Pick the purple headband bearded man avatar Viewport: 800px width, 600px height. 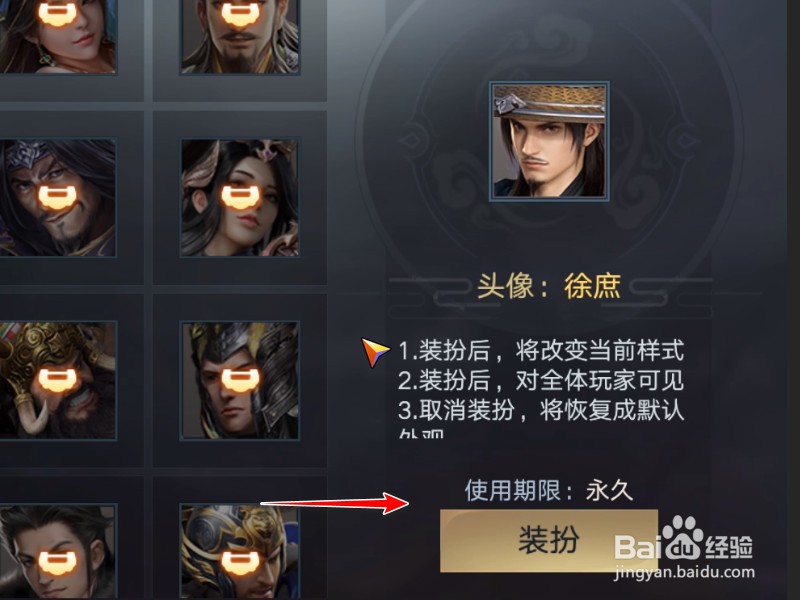57,197
